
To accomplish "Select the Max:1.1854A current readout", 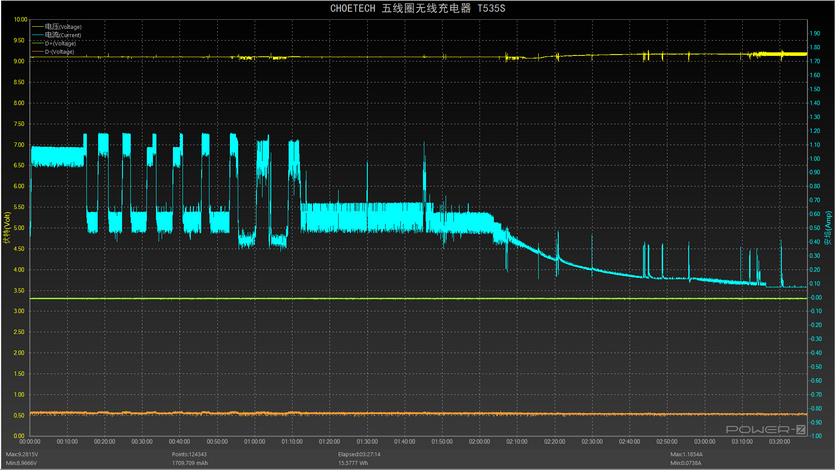I will tap(686, 455).
